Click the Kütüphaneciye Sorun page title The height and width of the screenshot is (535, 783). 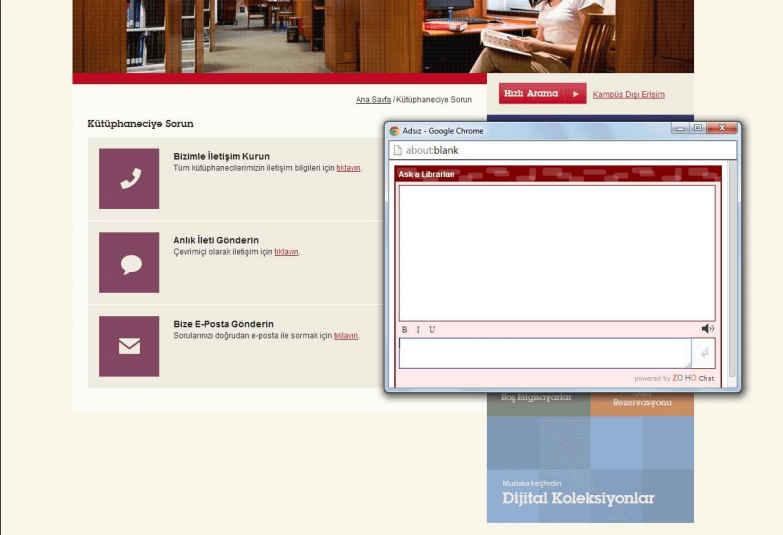(140, 123)
